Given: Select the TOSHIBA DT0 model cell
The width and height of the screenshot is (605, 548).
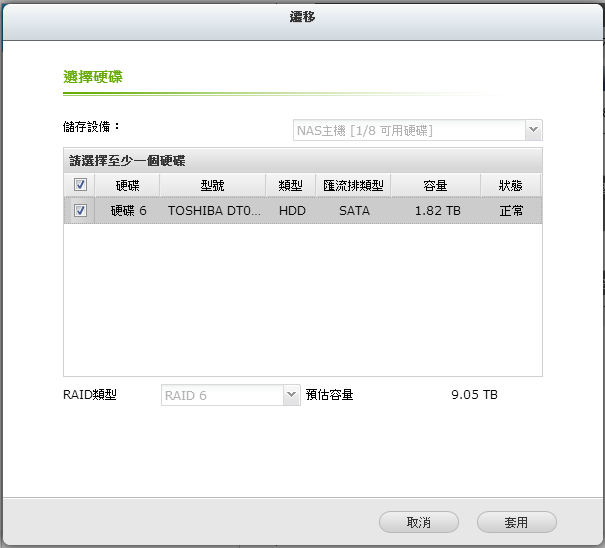Looking at the screenshot, I should (212, 211).
